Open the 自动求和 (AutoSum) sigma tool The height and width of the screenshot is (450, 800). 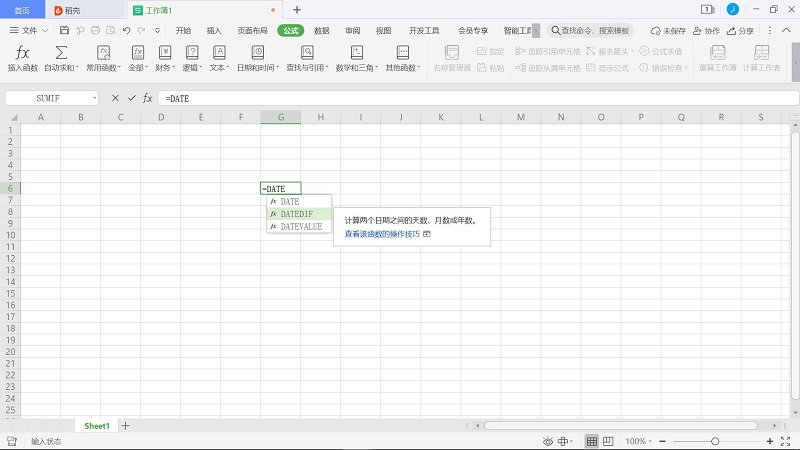tap(61, 52)
